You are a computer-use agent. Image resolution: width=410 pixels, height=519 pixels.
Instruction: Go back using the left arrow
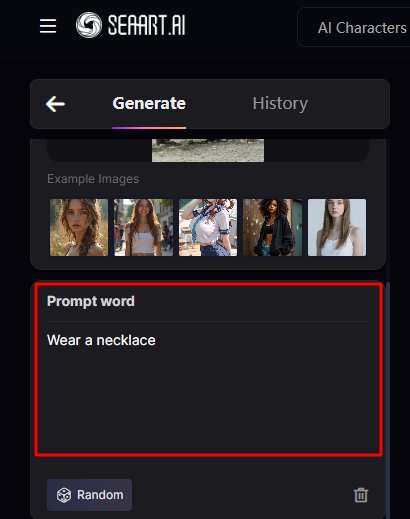click(x=55, y=104)
